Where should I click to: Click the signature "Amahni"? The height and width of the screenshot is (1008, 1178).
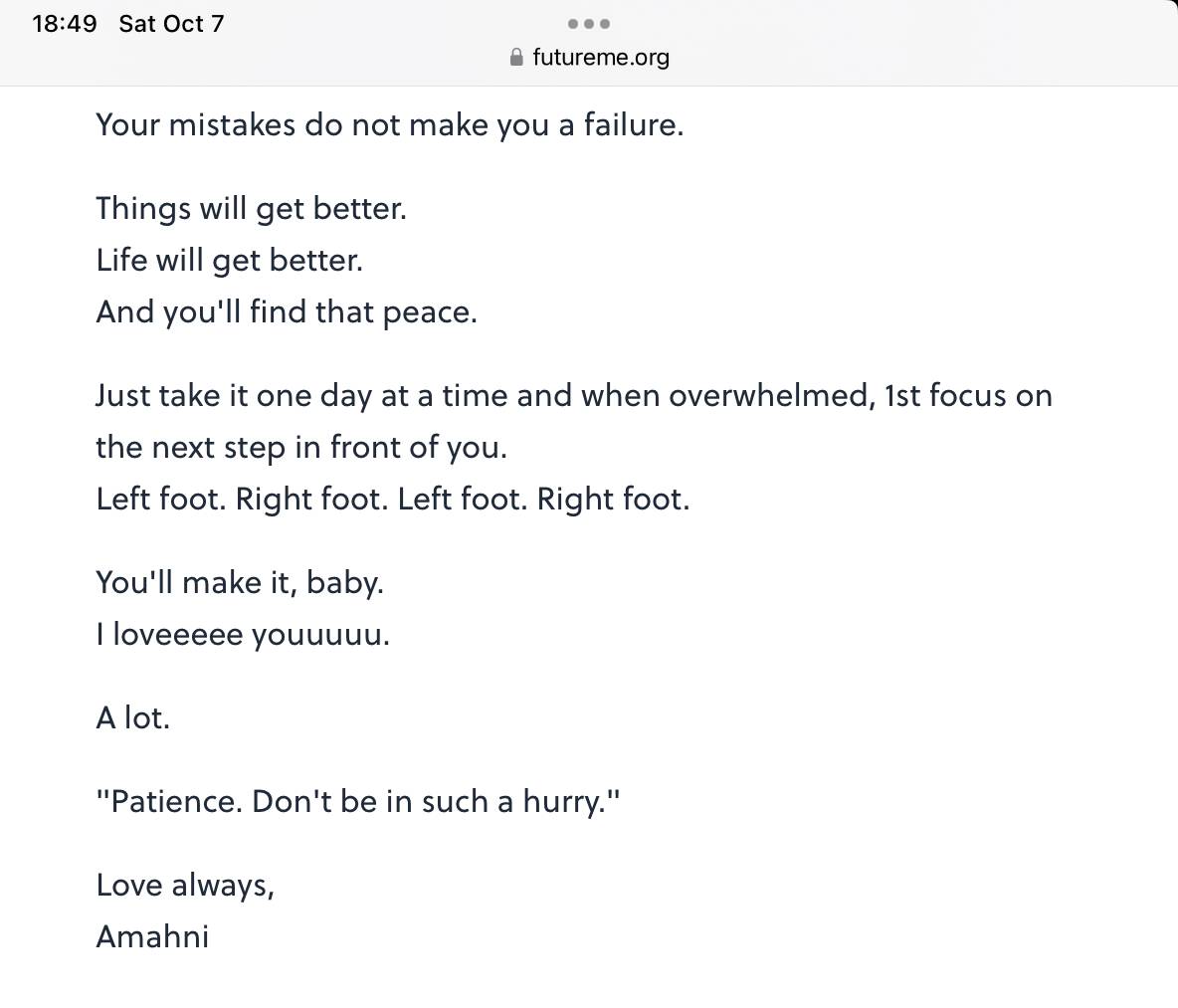(152, 936)
